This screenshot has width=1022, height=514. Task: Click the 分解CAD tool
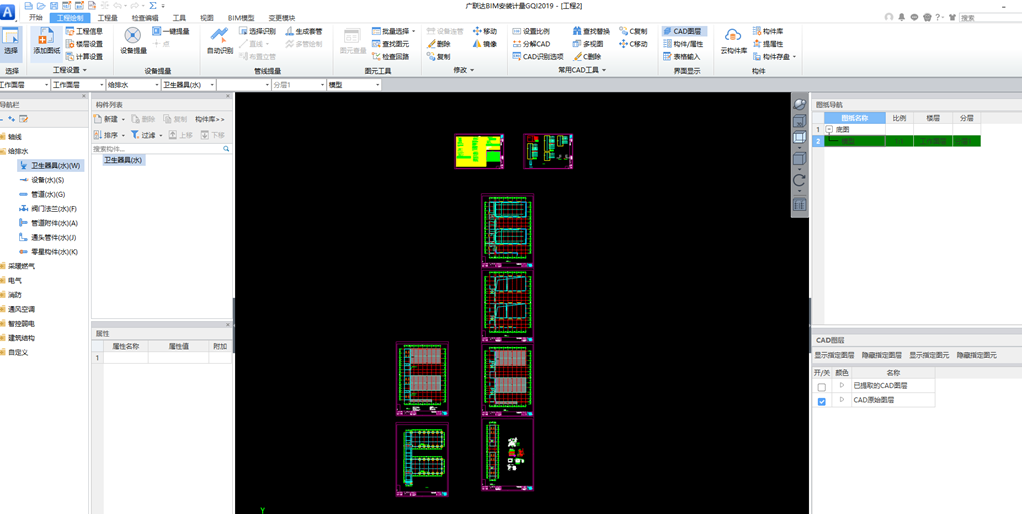click(x=531, y=44)
